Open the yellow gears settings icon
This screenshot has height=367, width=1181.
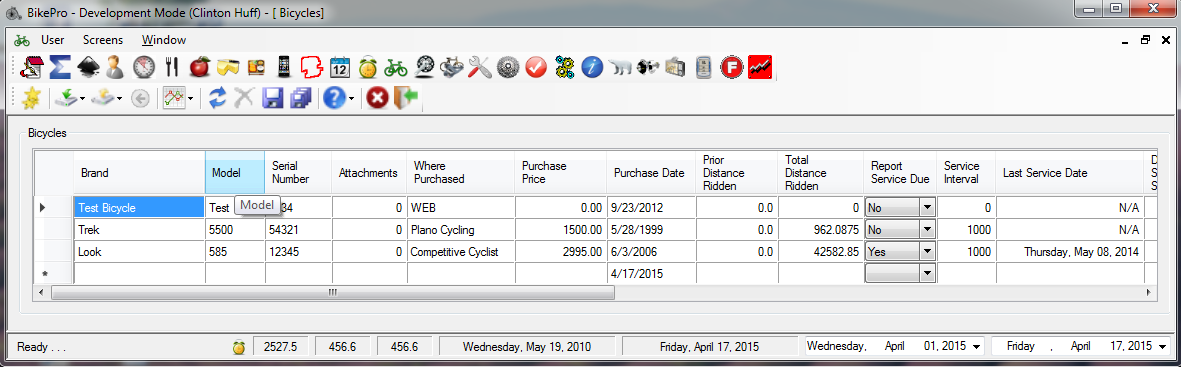[566, 68]
